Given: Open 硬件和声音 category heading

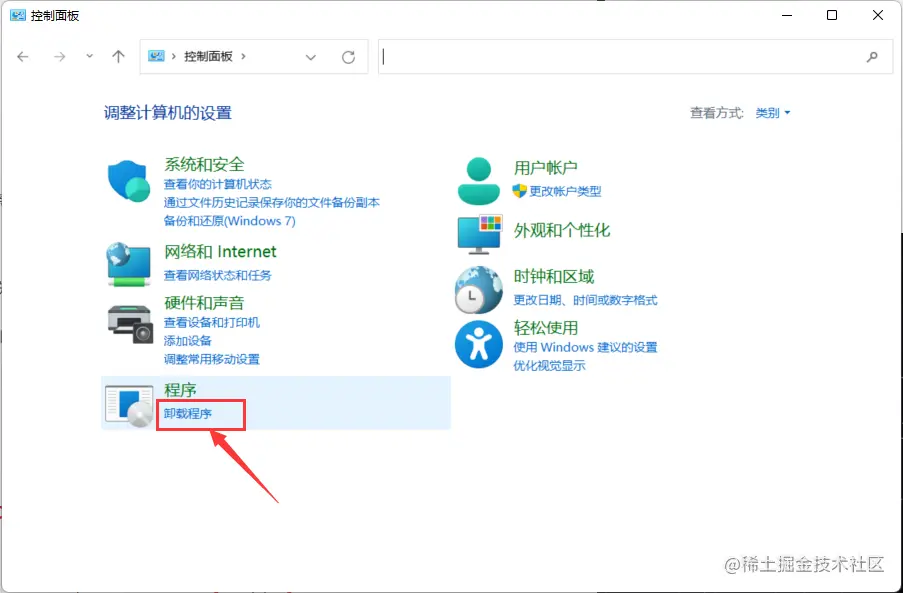Looking at the screenshot, I should click(x=204, y=303).
